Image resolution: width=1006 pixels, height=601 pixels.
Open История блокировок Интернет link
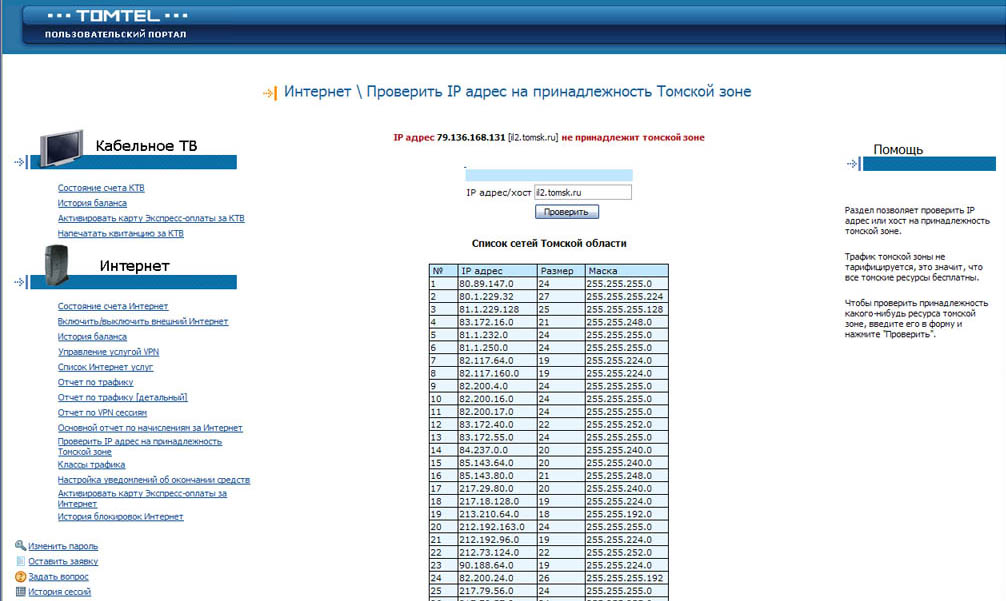point(120,517)
